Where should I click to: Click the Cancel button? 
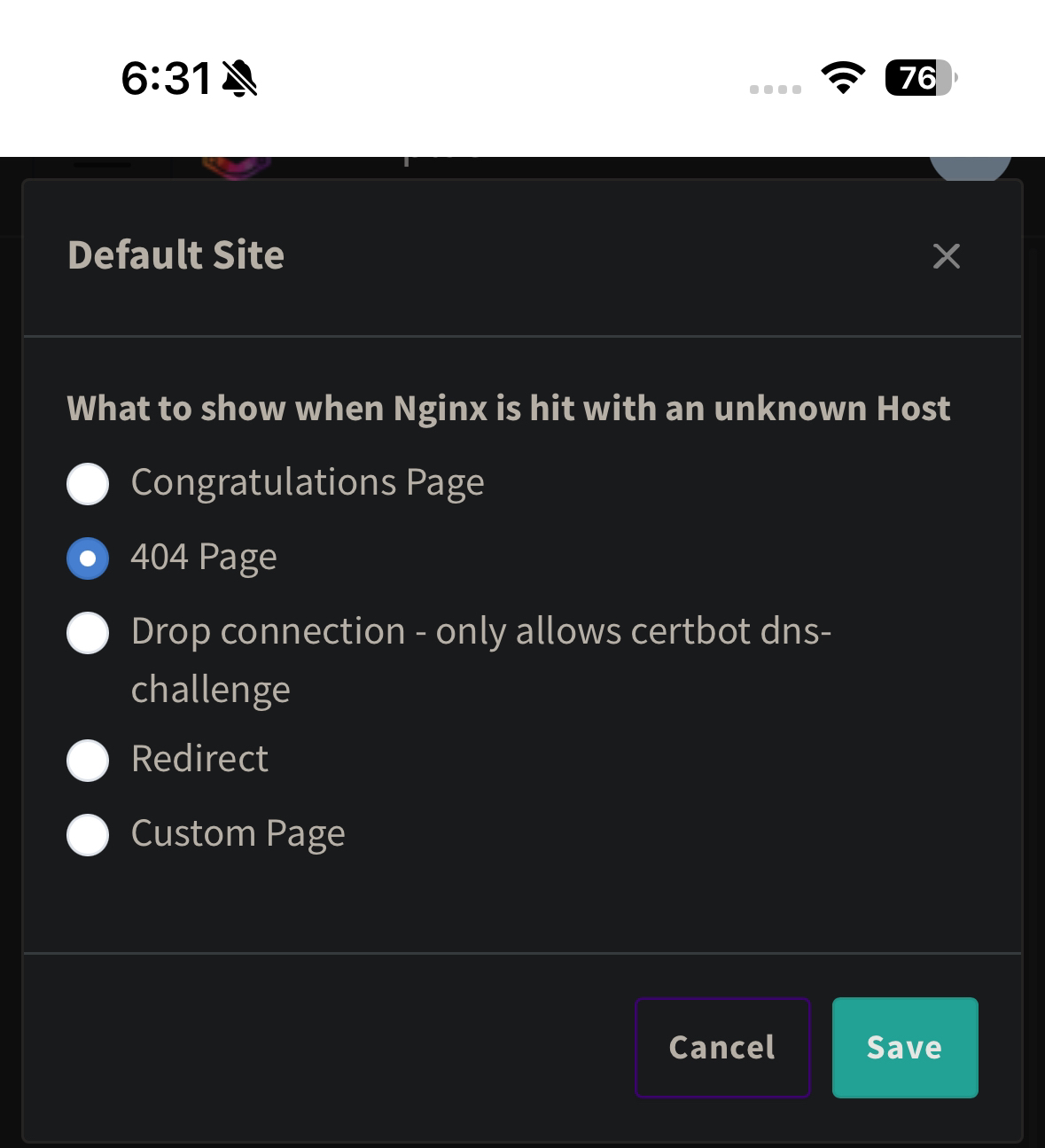[x=722, y=1047]
